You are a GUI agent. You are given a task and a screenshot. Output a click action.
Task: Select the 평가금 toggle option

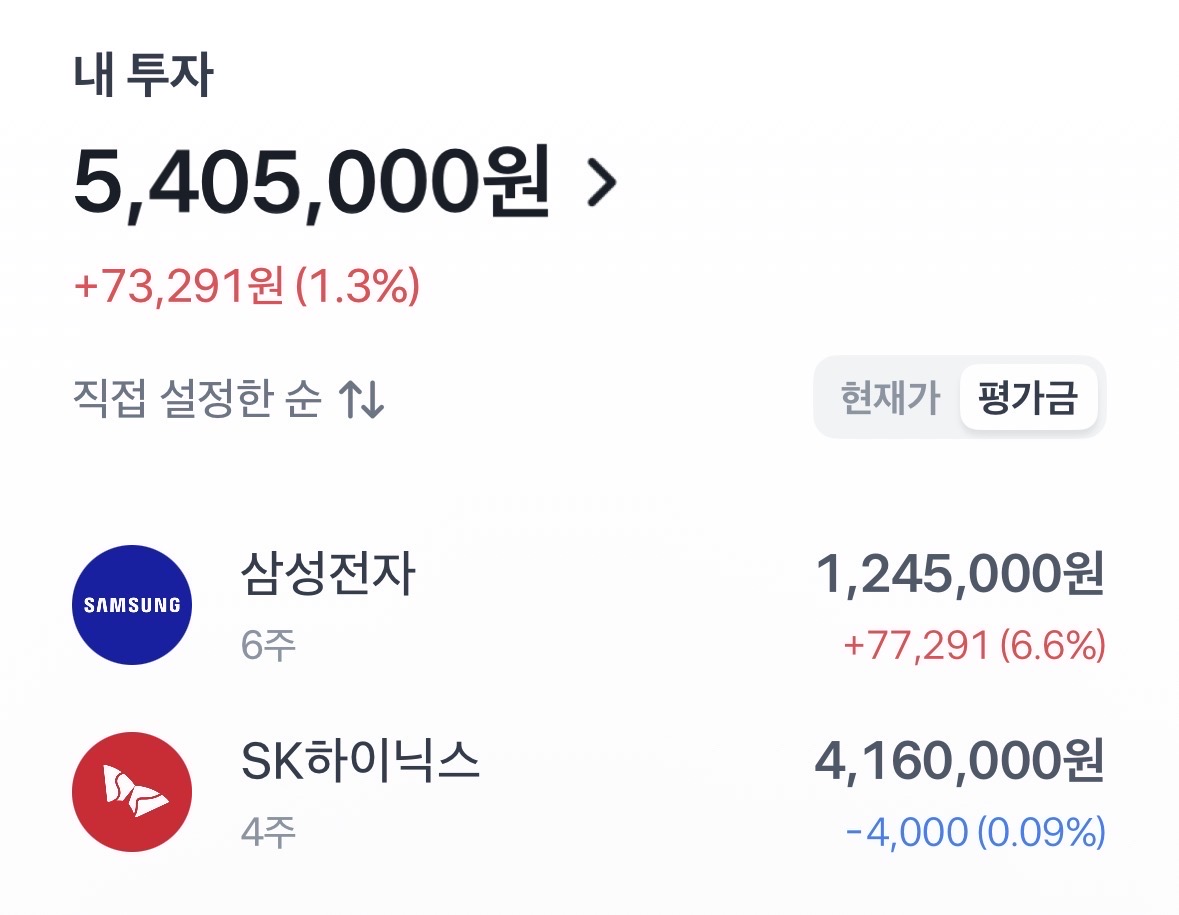(x=1028, y=398)
